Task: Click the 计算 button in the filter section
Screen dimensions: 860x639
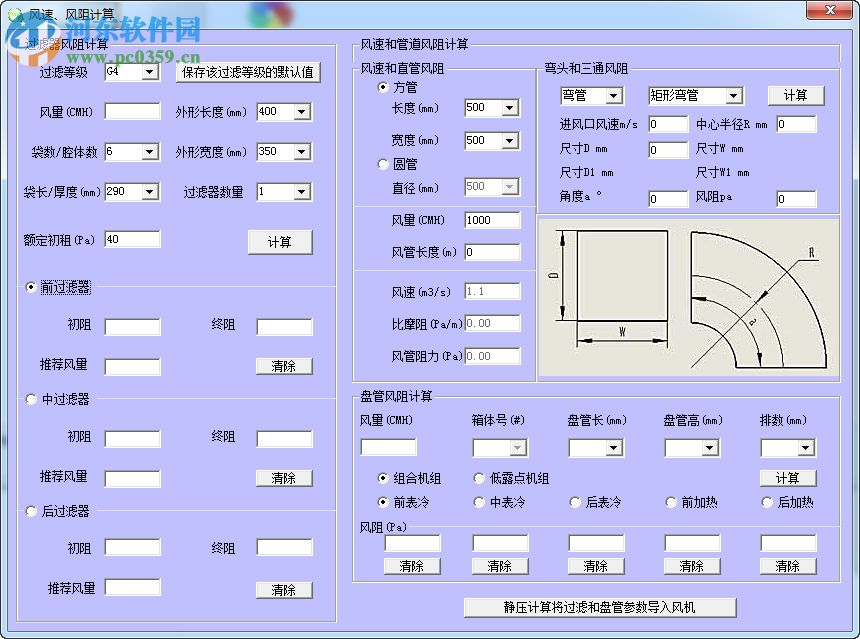Action: 280,241
